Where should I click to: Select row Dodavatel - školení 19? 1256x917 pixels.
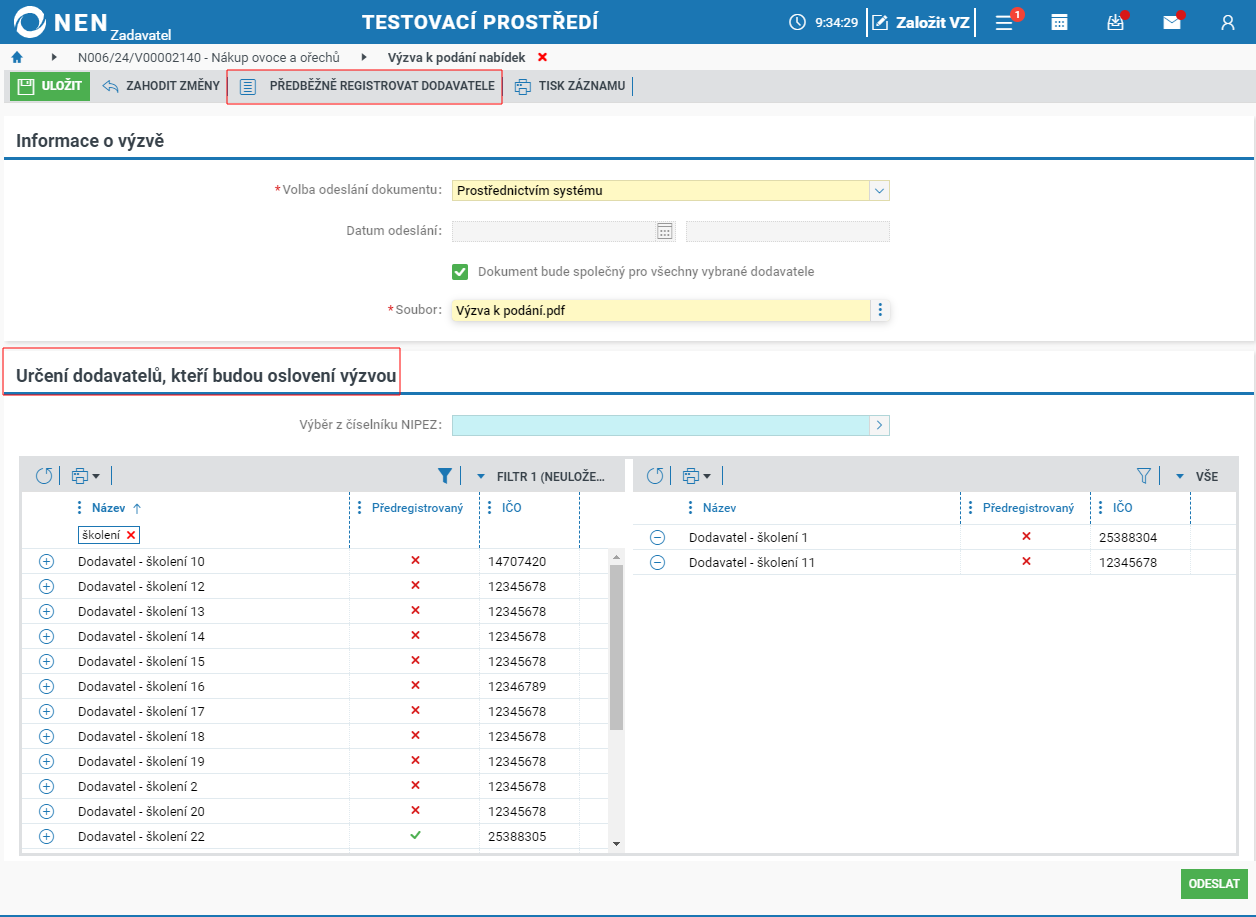(x=315, y=761)
